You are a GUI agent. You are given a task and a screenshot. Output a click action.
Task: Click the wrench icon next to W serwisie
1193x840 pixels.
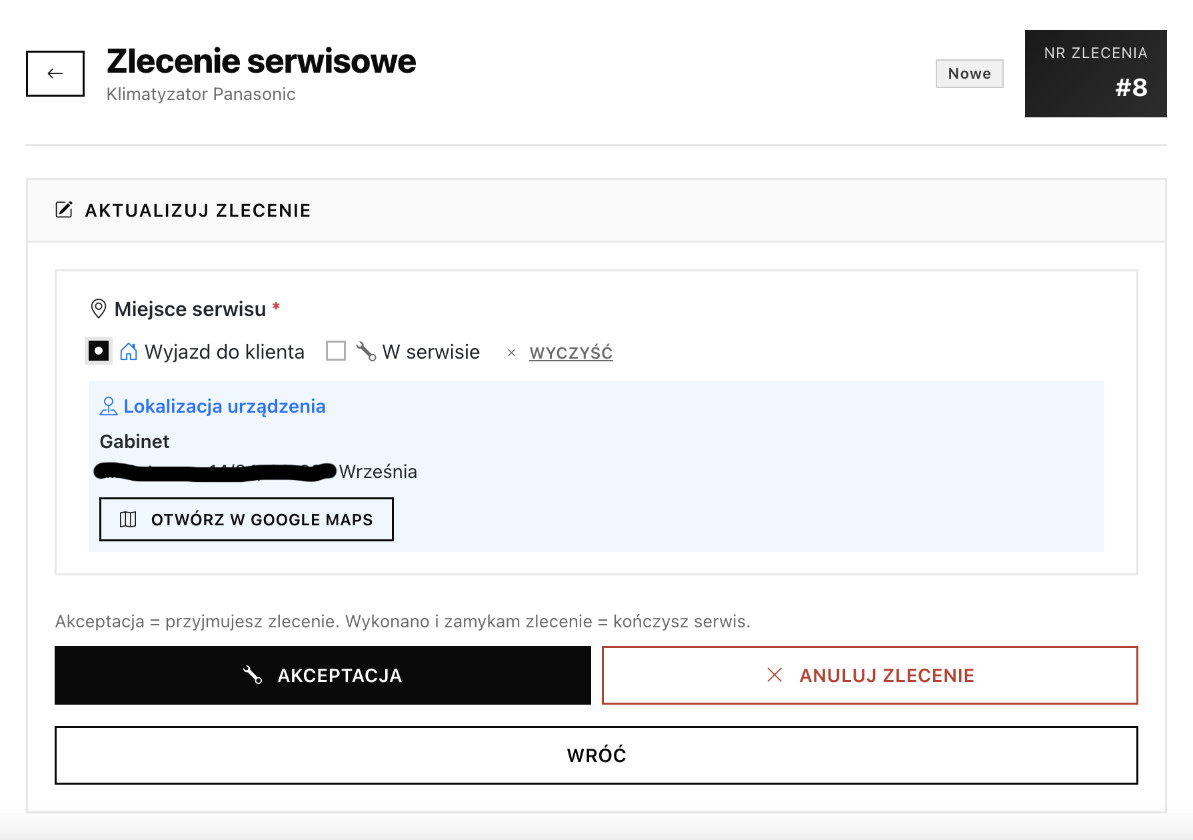pos(366,351)
